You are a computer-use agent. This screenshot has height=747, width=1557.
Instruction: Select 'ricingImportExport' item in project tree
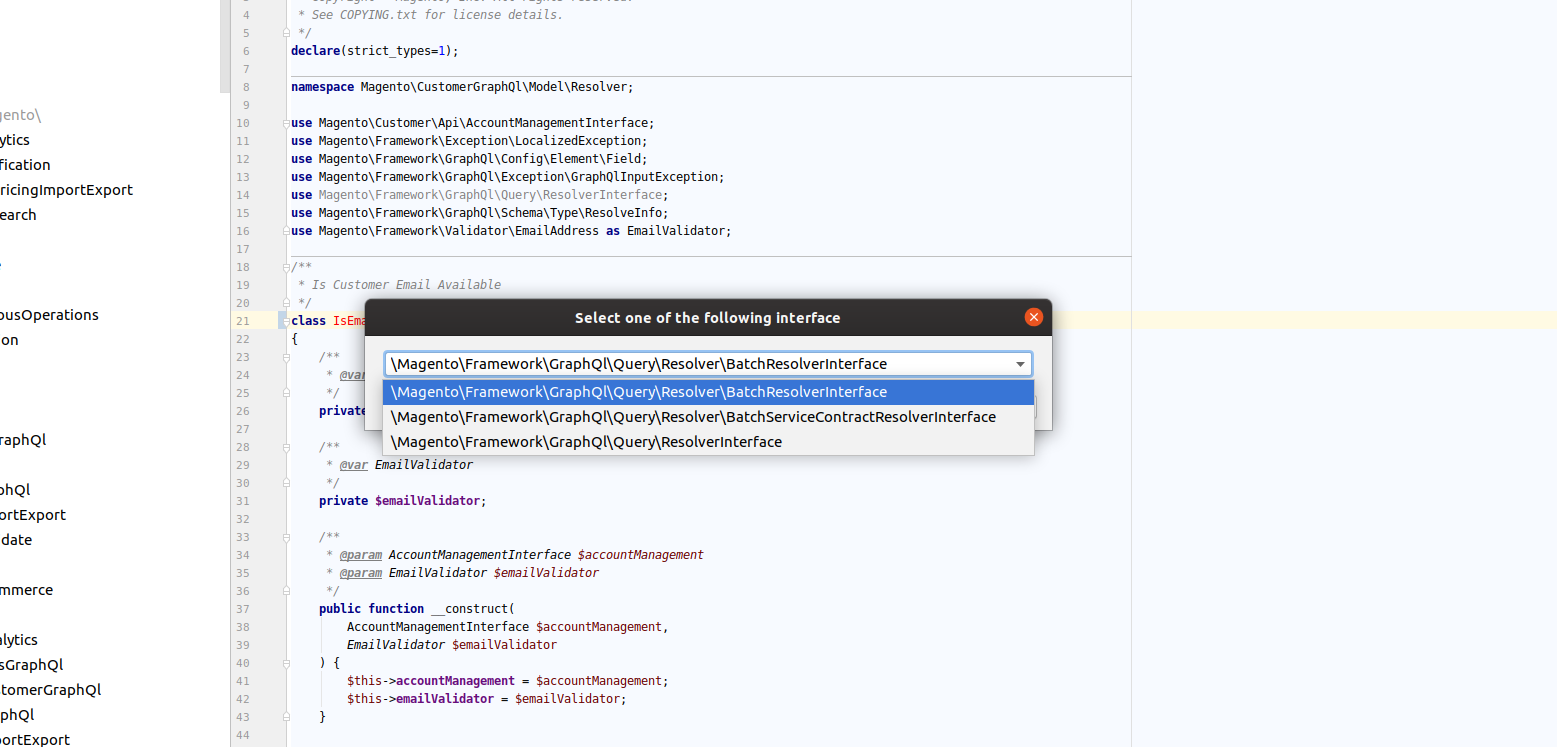pyautogui.click(x=66, y=190)
